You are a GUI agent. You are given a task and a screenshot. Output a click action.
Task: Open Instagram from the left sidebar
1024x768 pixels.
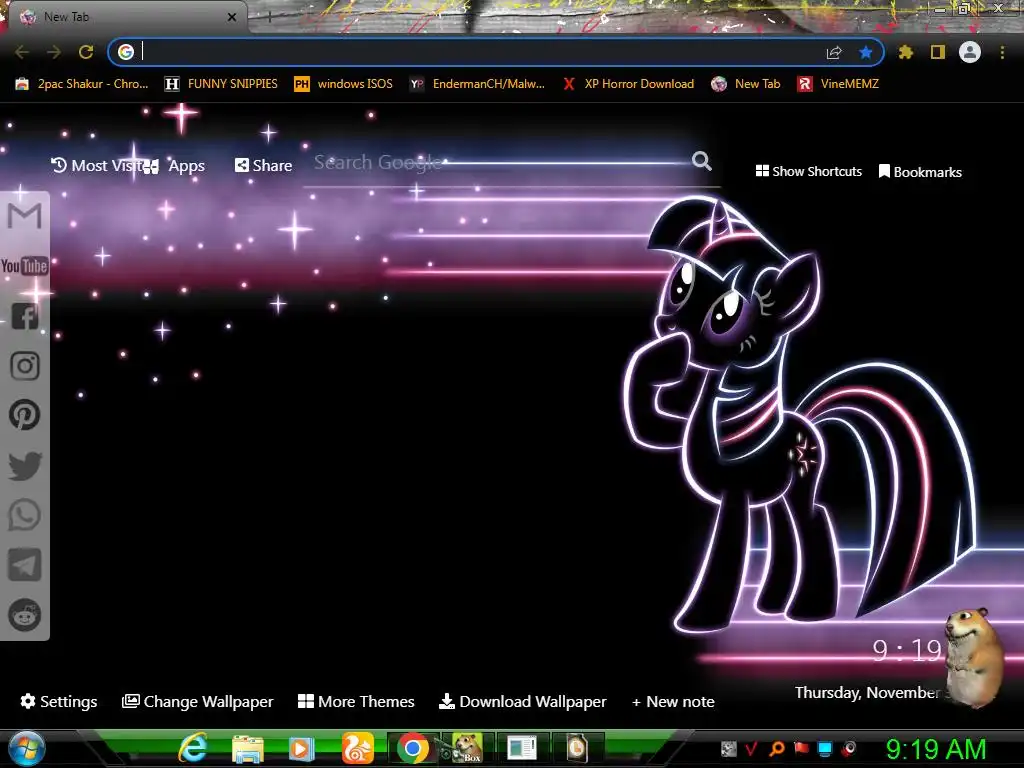click(x=25, y=366)
